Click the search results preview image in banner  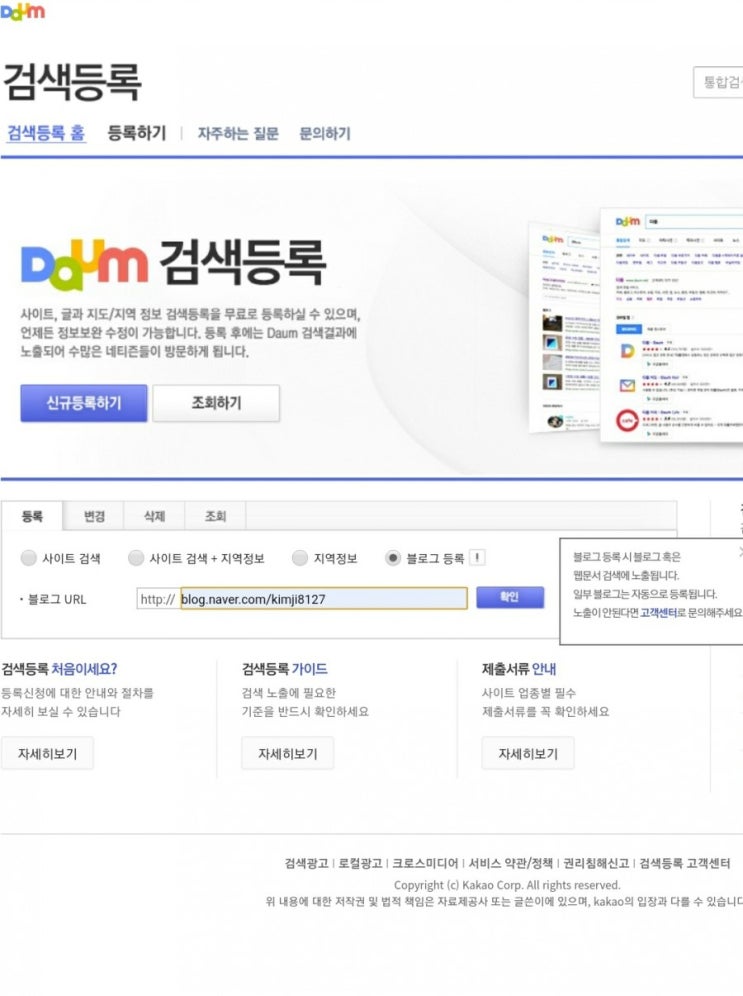(636, 324)
